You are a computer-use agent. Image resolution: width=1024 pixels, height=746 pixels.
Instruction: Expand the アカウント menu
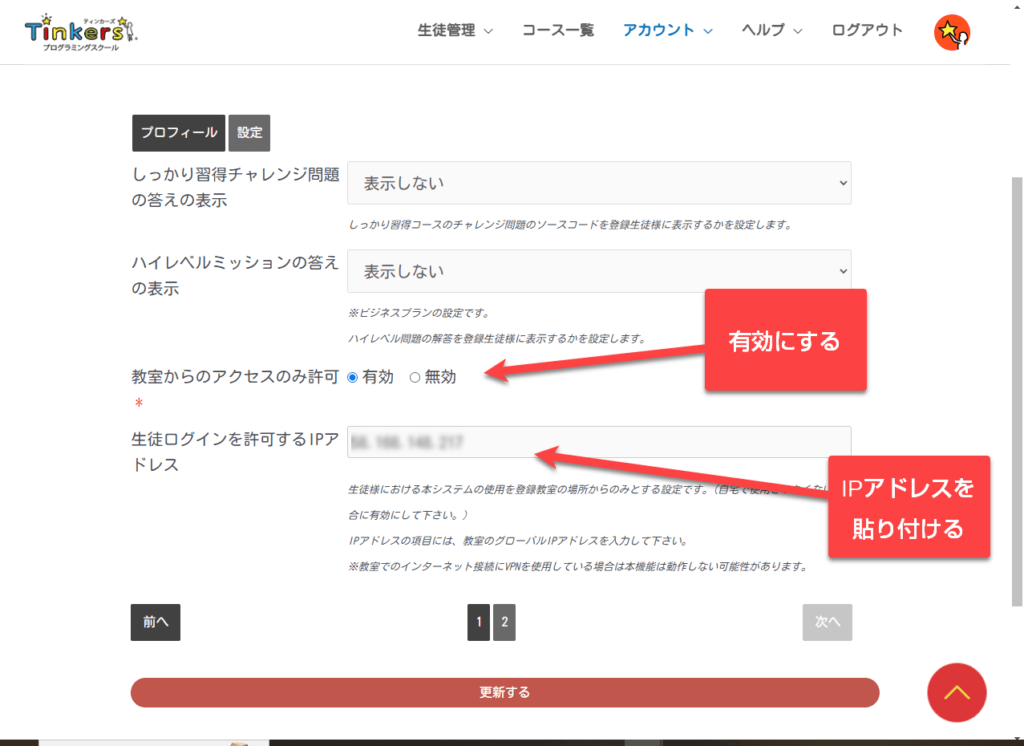pos(667,30)
